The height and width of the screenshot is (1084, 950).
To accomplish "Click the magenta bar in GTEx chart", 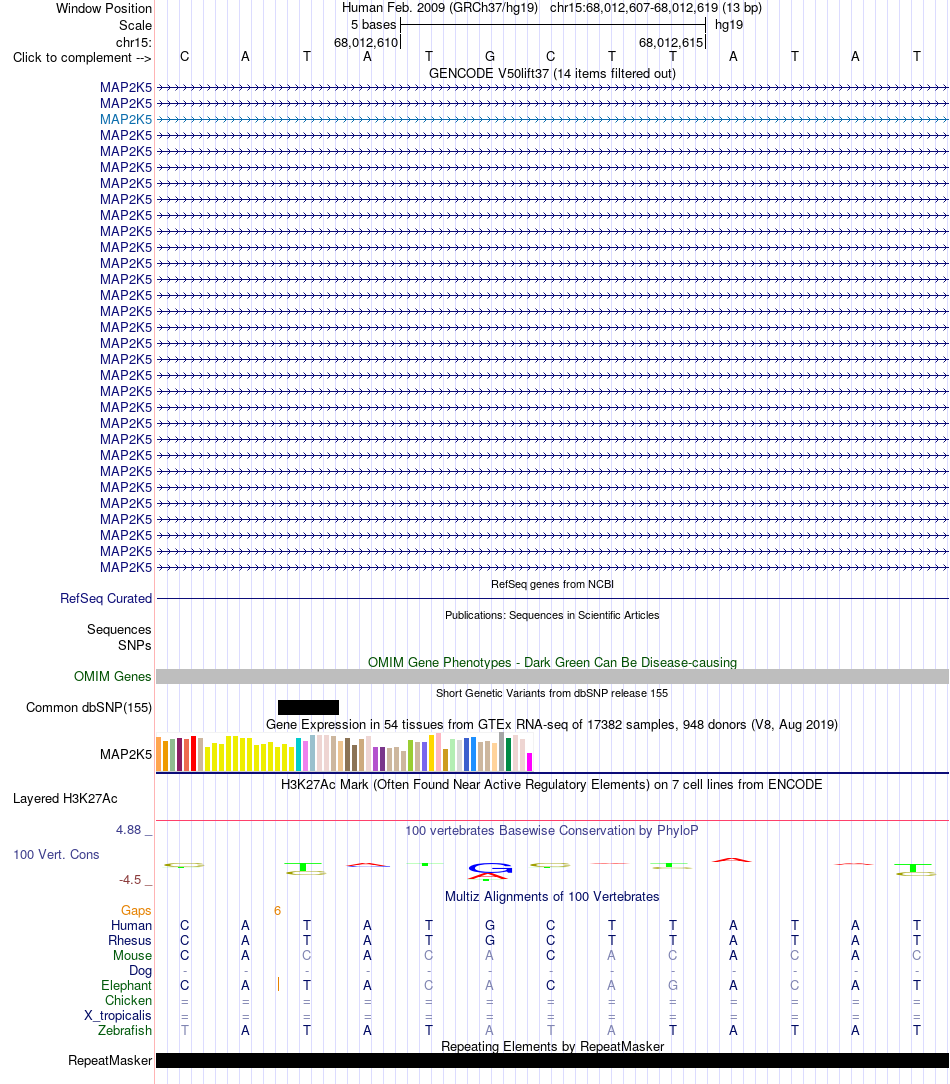I will [530, 762].
